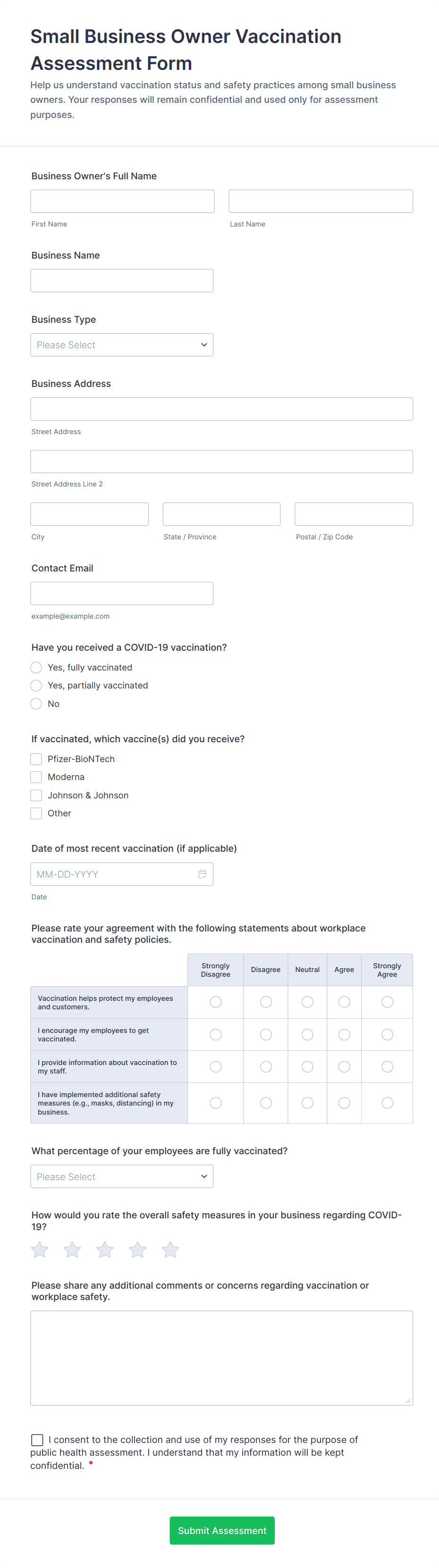Focus the Contact Email field
The height and width of the screenshot is (1568, 439).
[x=122, y=594]
